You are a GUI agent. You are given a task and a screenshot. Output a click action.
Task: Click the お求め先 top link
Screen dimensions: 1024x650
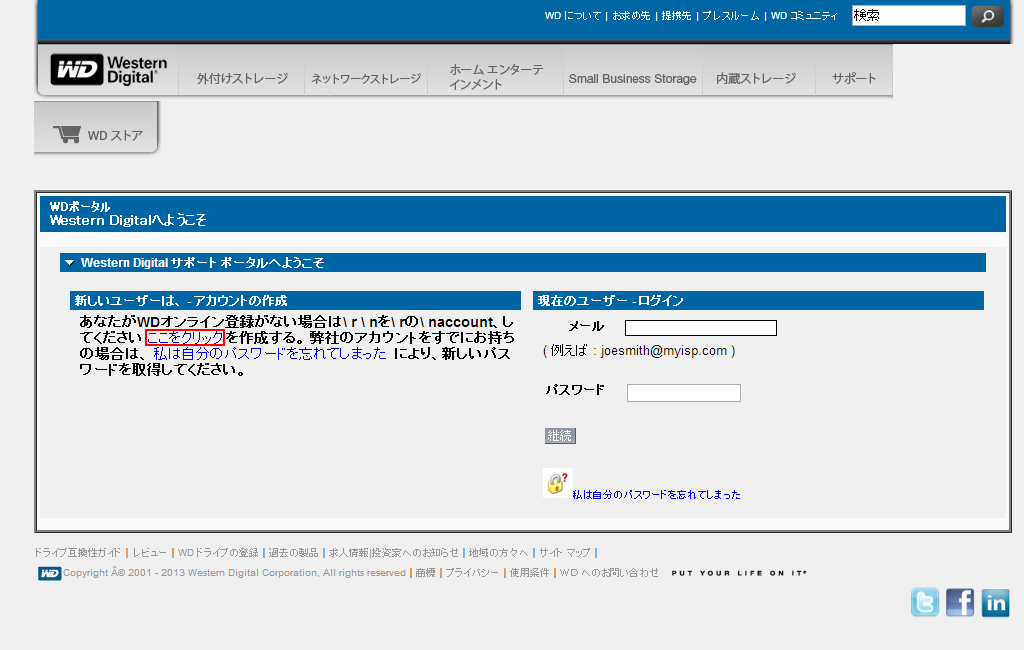click(x=632, y=16)
